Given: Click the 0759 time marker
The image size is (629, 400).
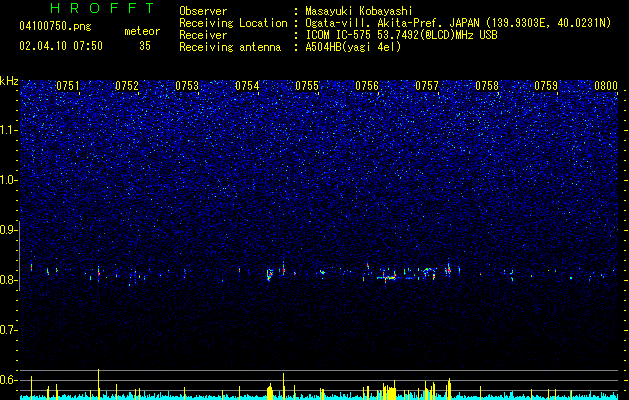Looking at the screenshot, I should [x=546, y=86].
